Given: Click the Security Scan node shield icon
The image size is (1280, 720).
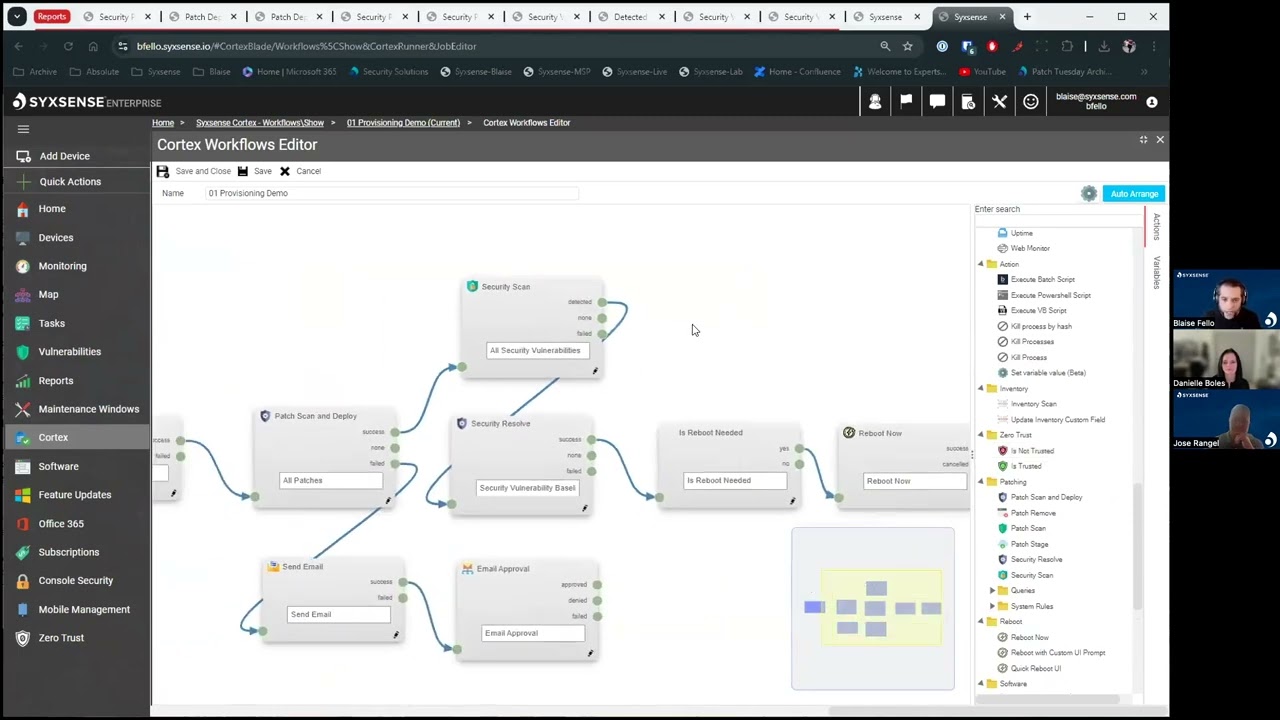Looking at the screenshot, I should tap(472, 286).
